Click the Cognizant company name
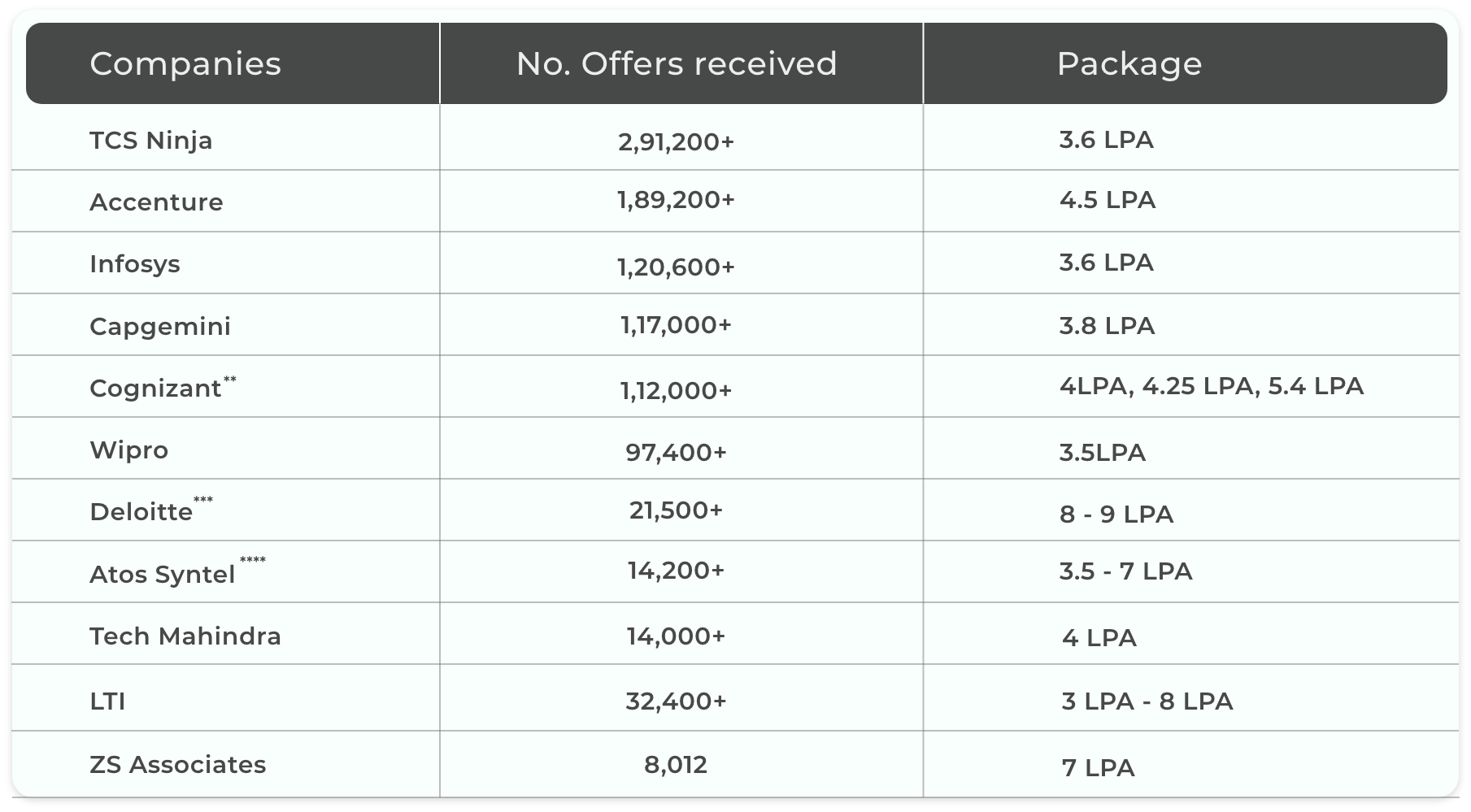Screen dimensions: 1471x812 pos(156,389)
